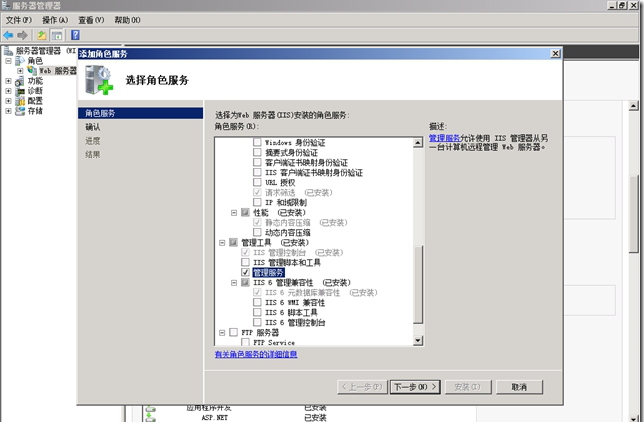Screen dimensions: 644x438
Task: Click the 功能 node icon in tree
Action: (x=20, y=81)
